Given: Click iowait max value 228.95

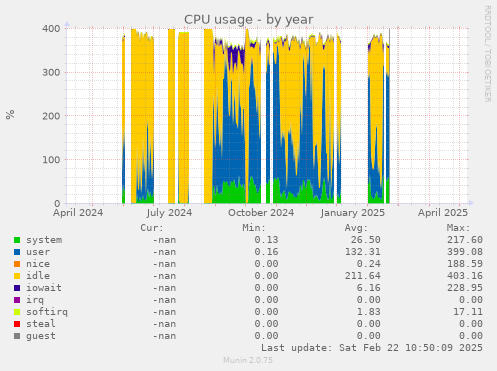Looking at the screenshot, I should [x=465, y=288].
